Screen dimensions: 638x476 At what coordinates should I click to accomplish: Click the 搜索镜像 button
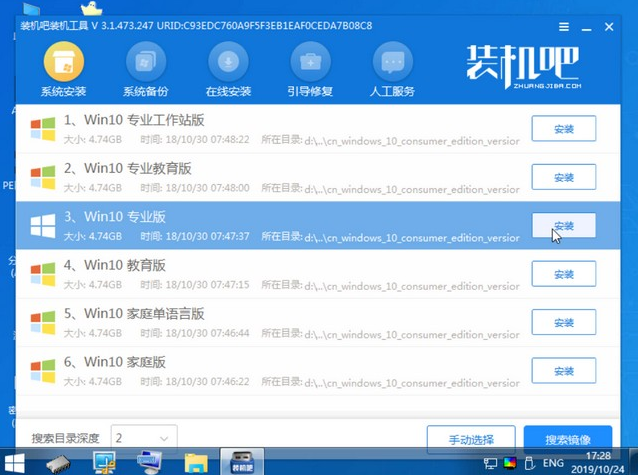(568, 439)
